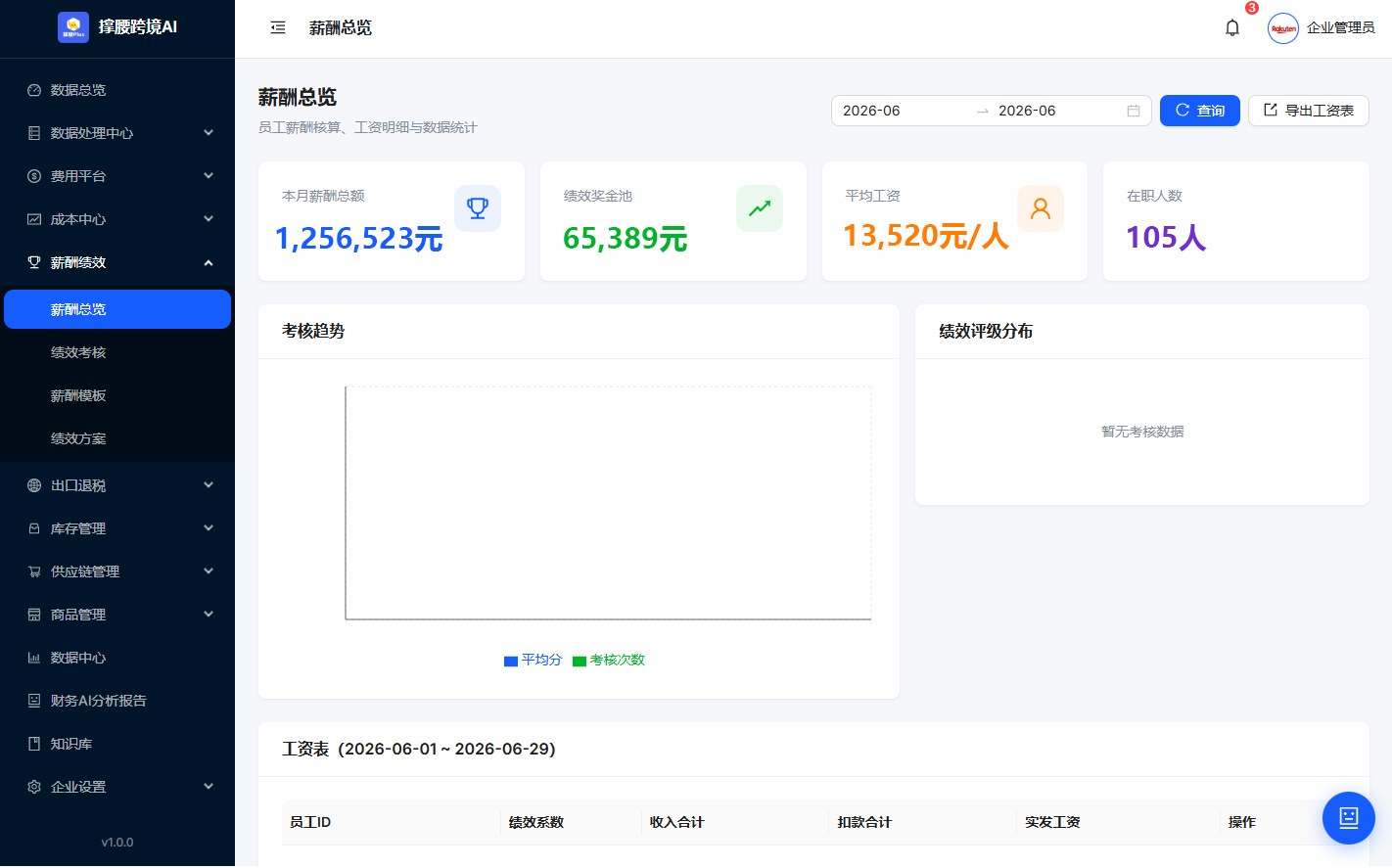Click the 数据总览 dashboard icon in the sidebar
The image size is (1392, 868).
pos(34,90)
